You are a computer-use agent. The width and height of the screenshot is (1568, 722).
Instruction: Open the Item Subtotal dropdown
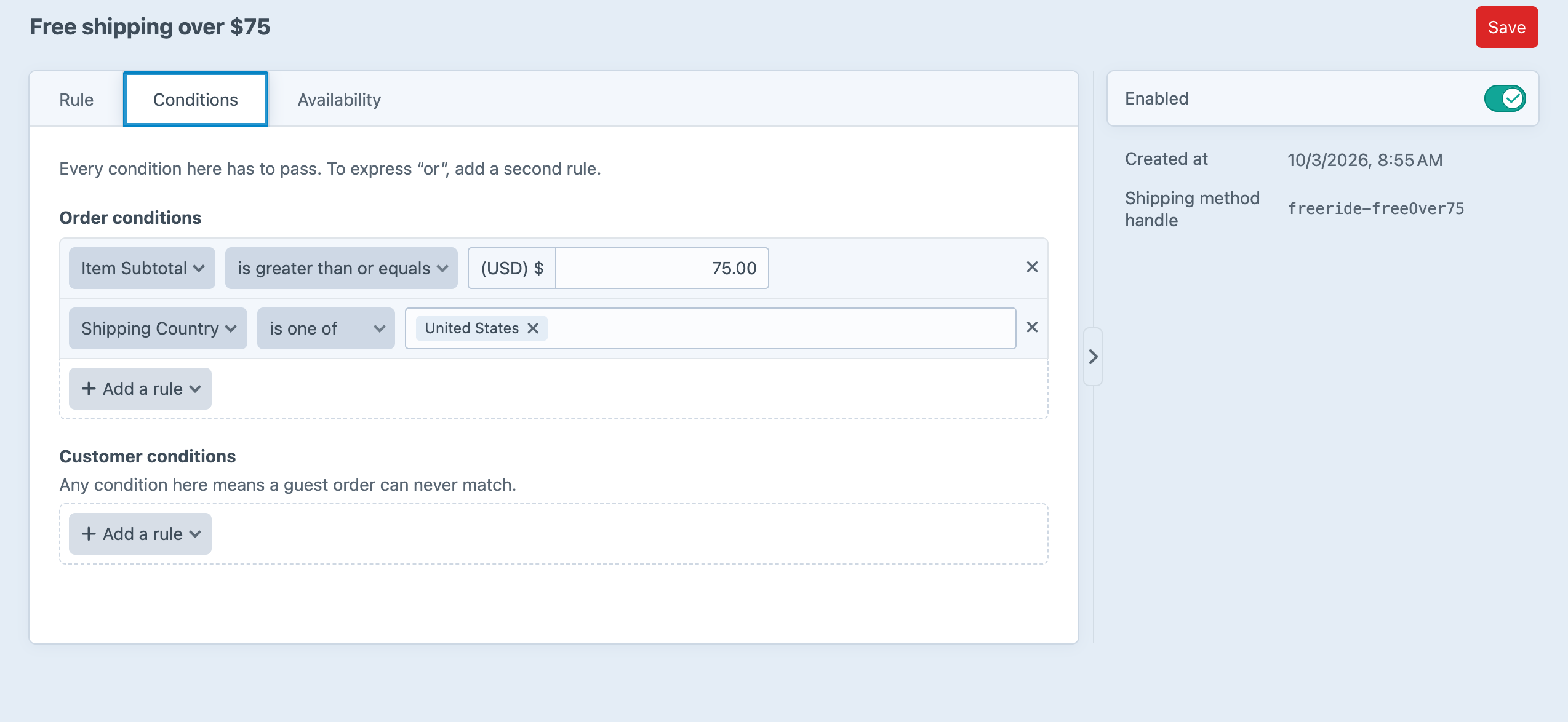[142, 268]
